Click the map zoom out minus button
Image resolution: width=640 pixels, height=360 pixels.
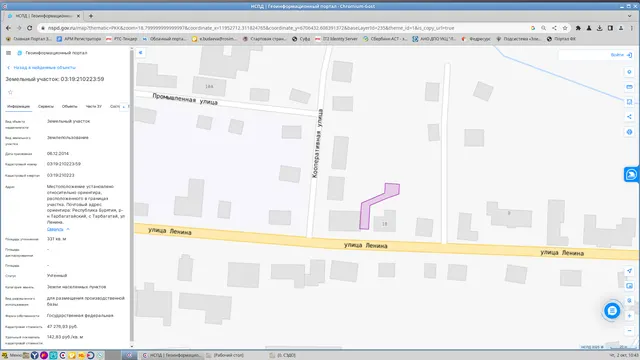click(x=629, y=331)
